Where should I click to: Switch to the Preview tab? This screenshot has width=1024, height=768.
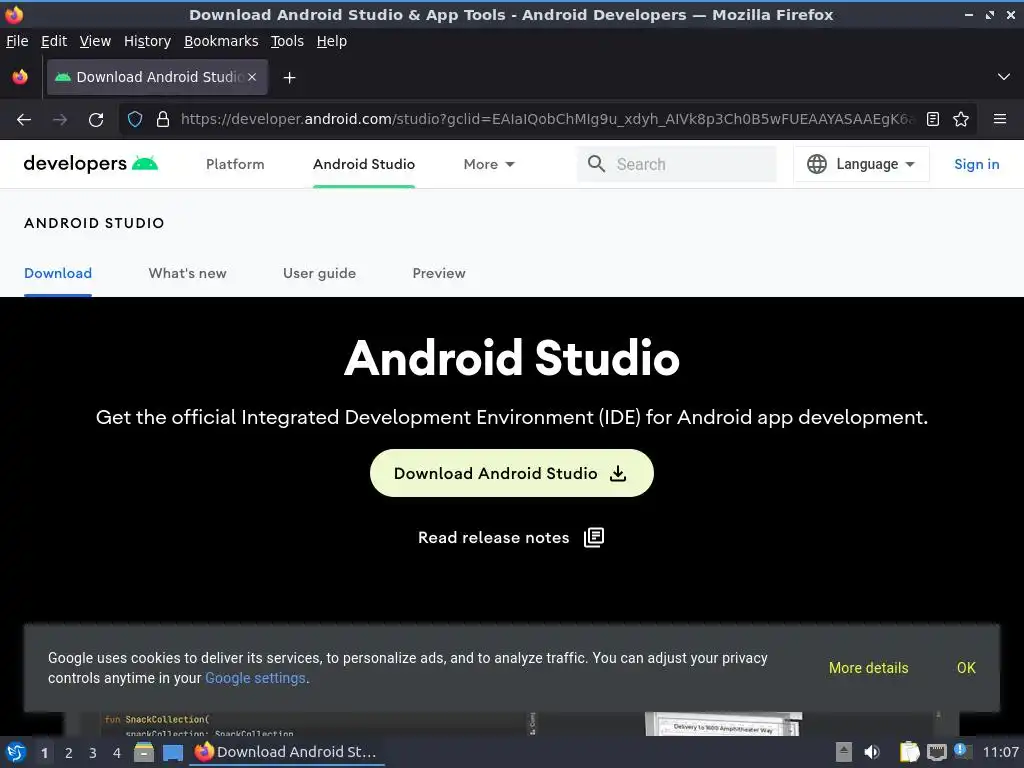point(439,274)
